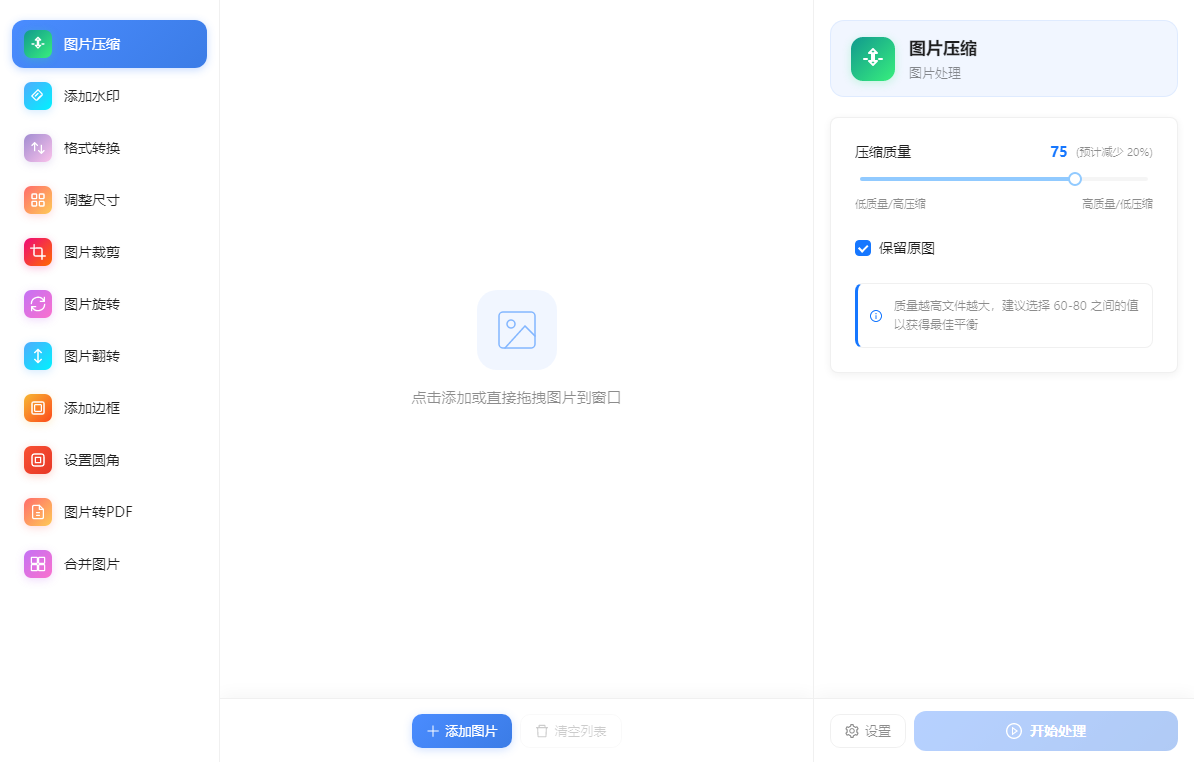Go to 图片裁剪 tool
This screenshot has height=762, width=1194.
tap(110, 252)
